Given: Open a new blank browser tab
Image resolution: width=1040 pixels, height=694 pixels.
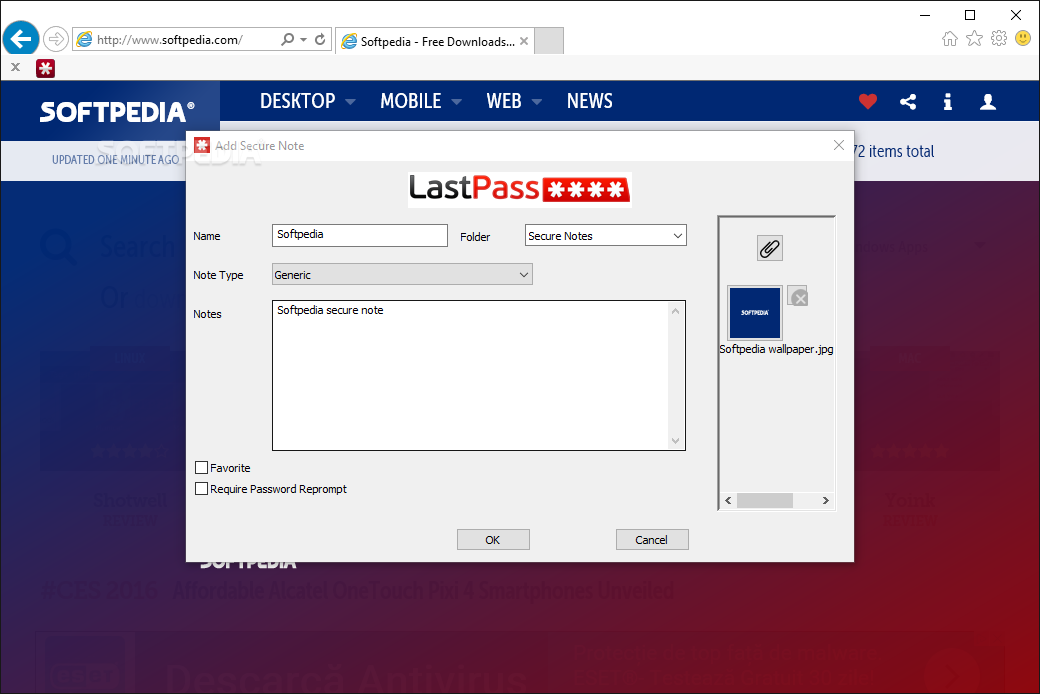Looking at the screenshot, I should point(549,41).
